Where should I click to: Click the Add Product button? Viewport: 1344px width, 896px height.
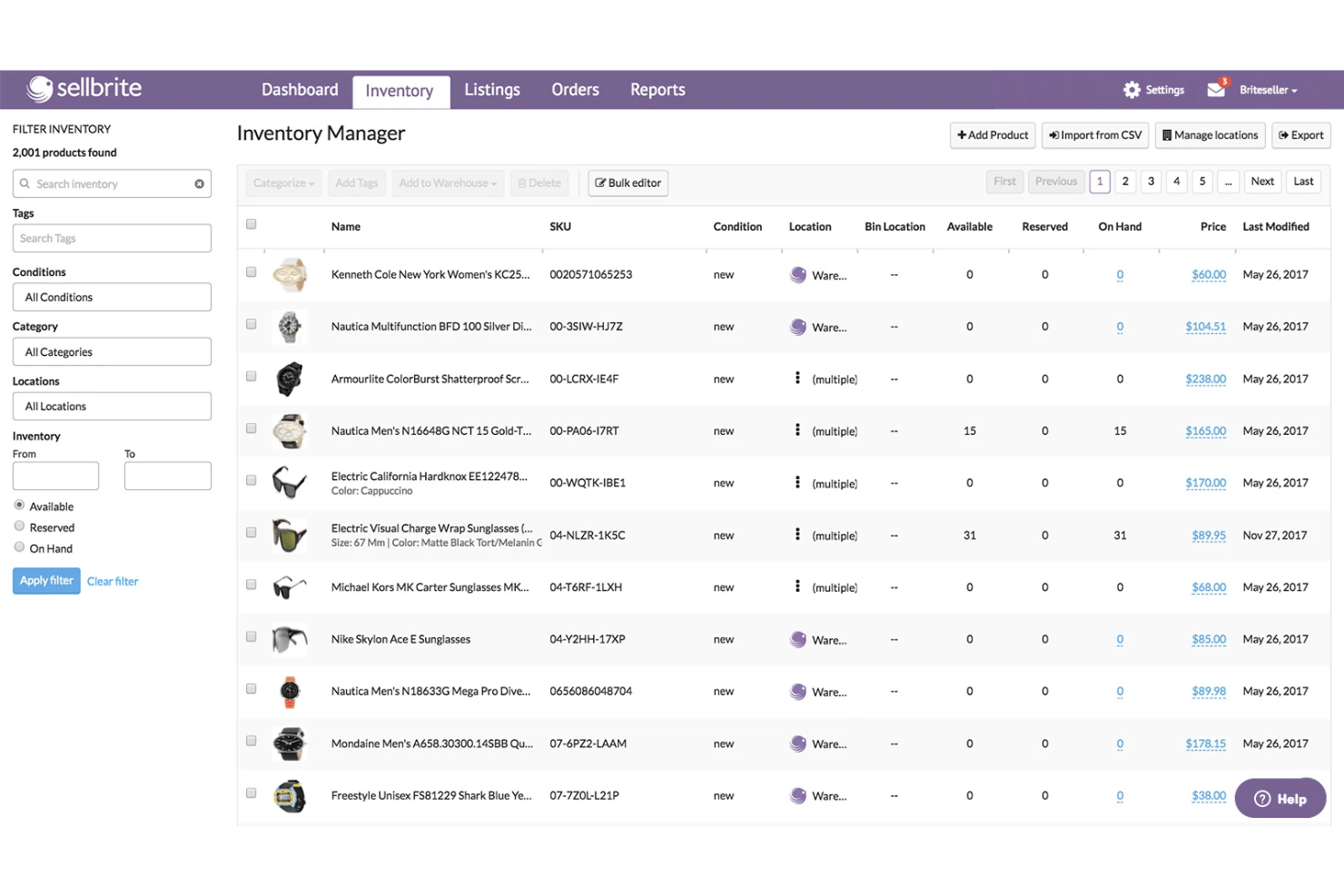pos(993,135)
